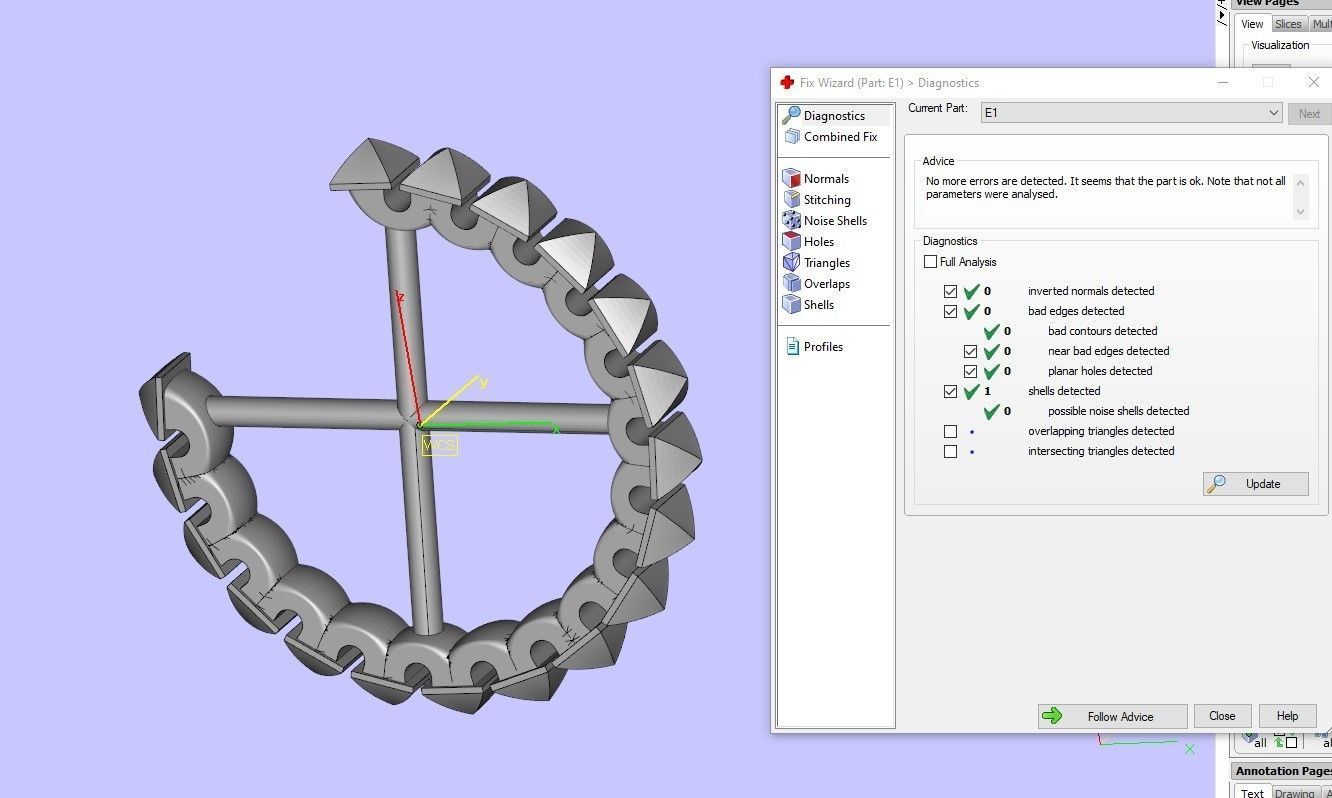This screenshot has width=1332, height=798.
Task: Click the Next button beside Current Part
Action: (1309, 114)
